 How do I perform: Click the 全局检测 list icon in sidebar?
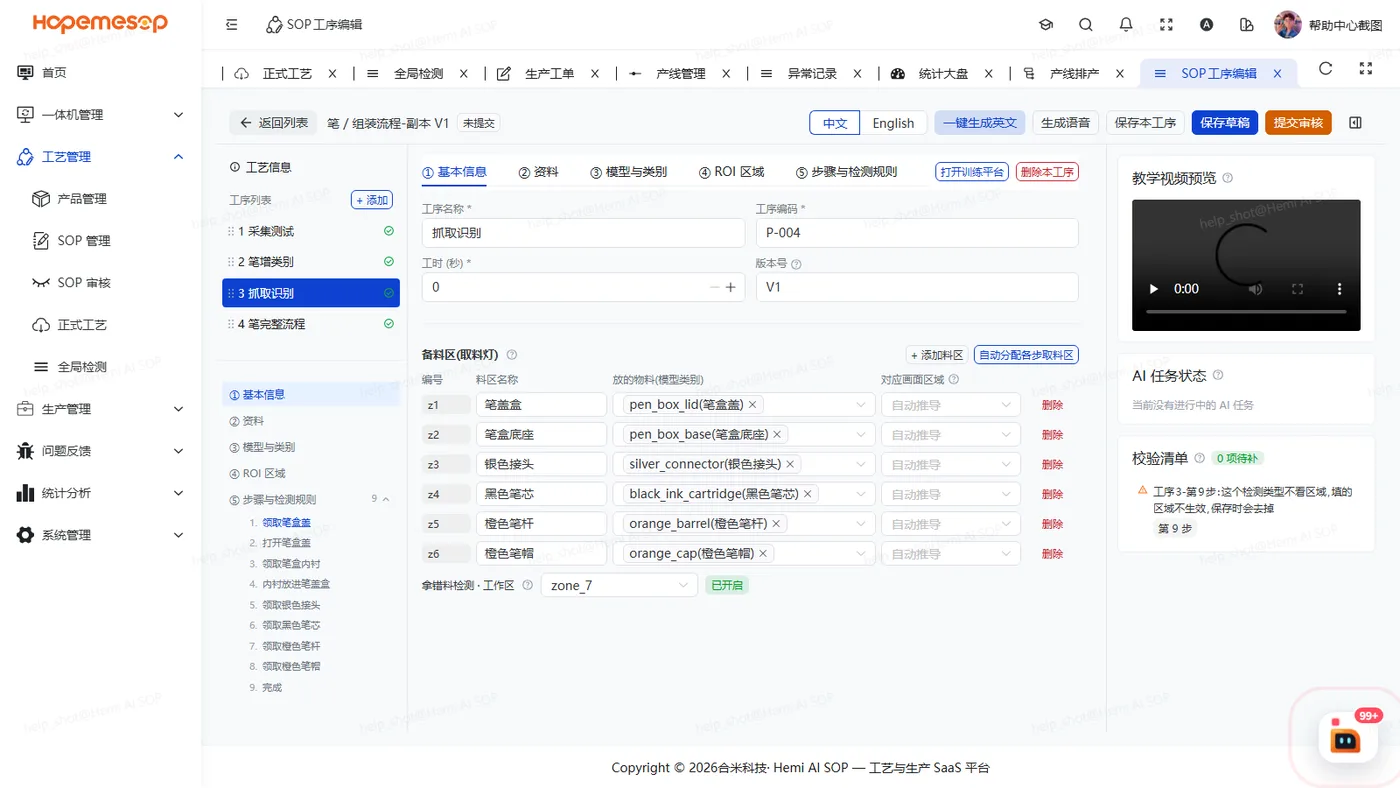click(41, 367)
